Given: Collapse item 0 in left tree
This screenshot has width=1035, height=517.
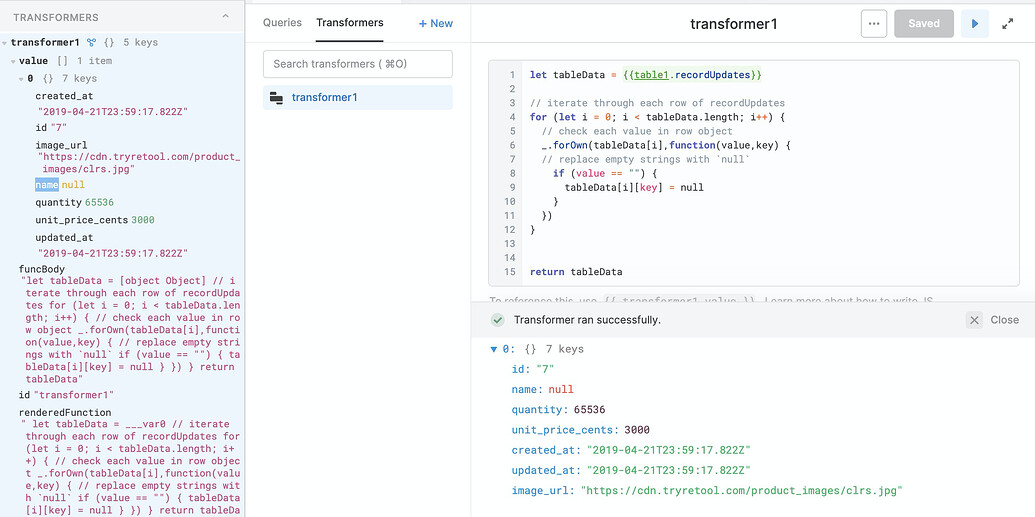Looking at the screenshot, I should (x=21, y=79).
